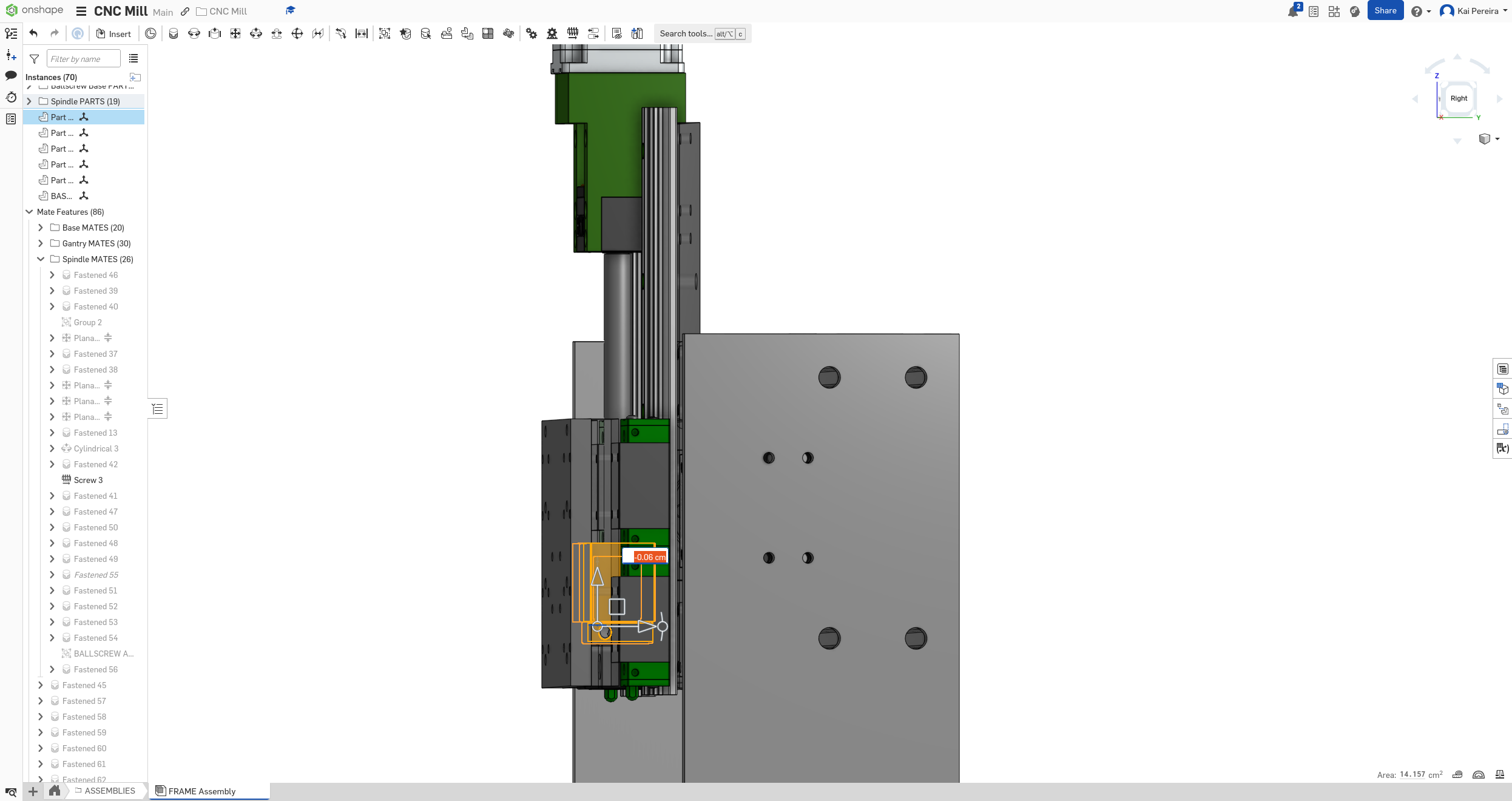Open the document hamburger menu
1512x801 pixels.
tap(81, 11)
